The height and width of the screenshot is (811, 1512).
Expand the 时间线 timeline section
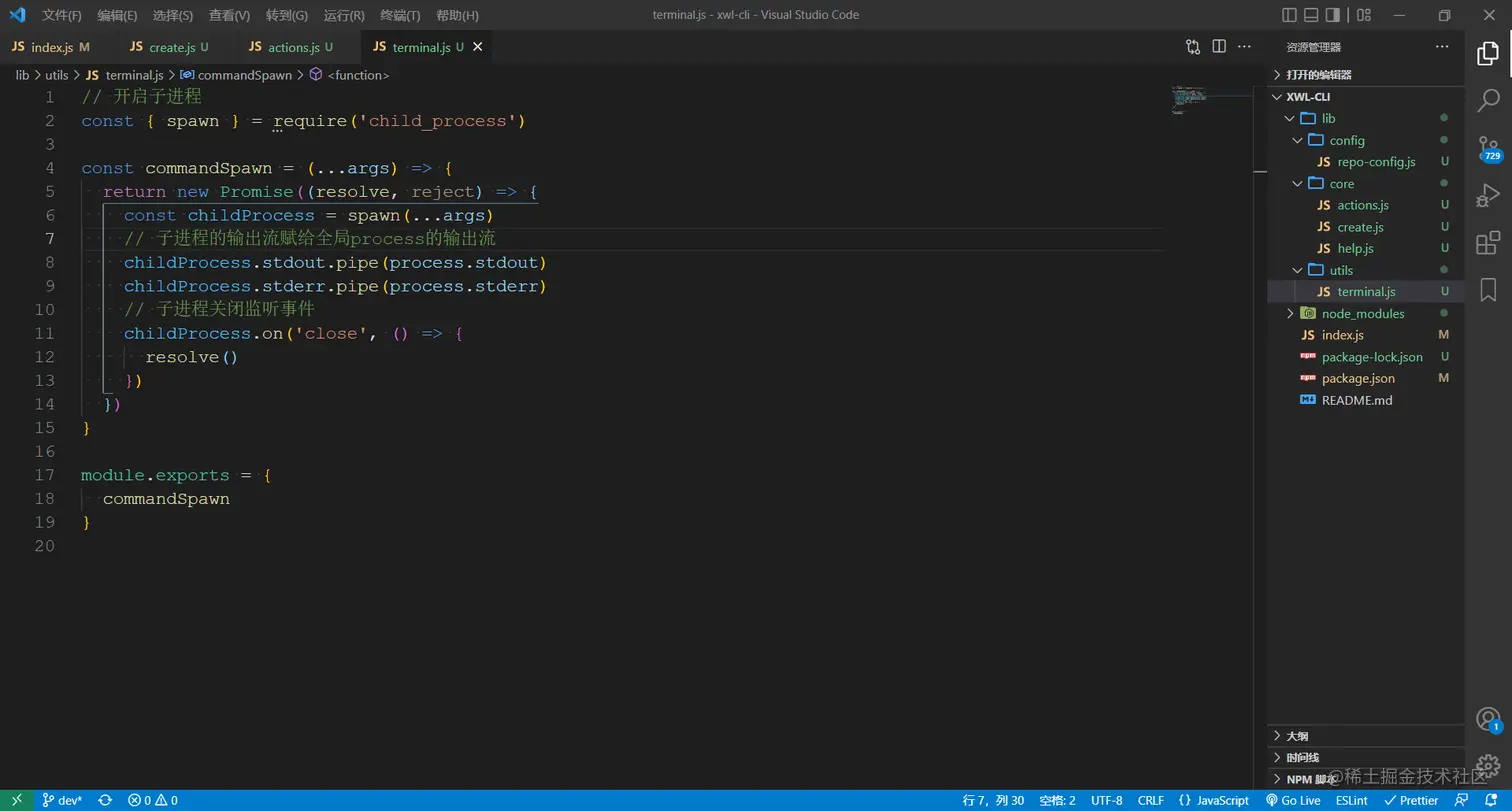[1365, 758]
